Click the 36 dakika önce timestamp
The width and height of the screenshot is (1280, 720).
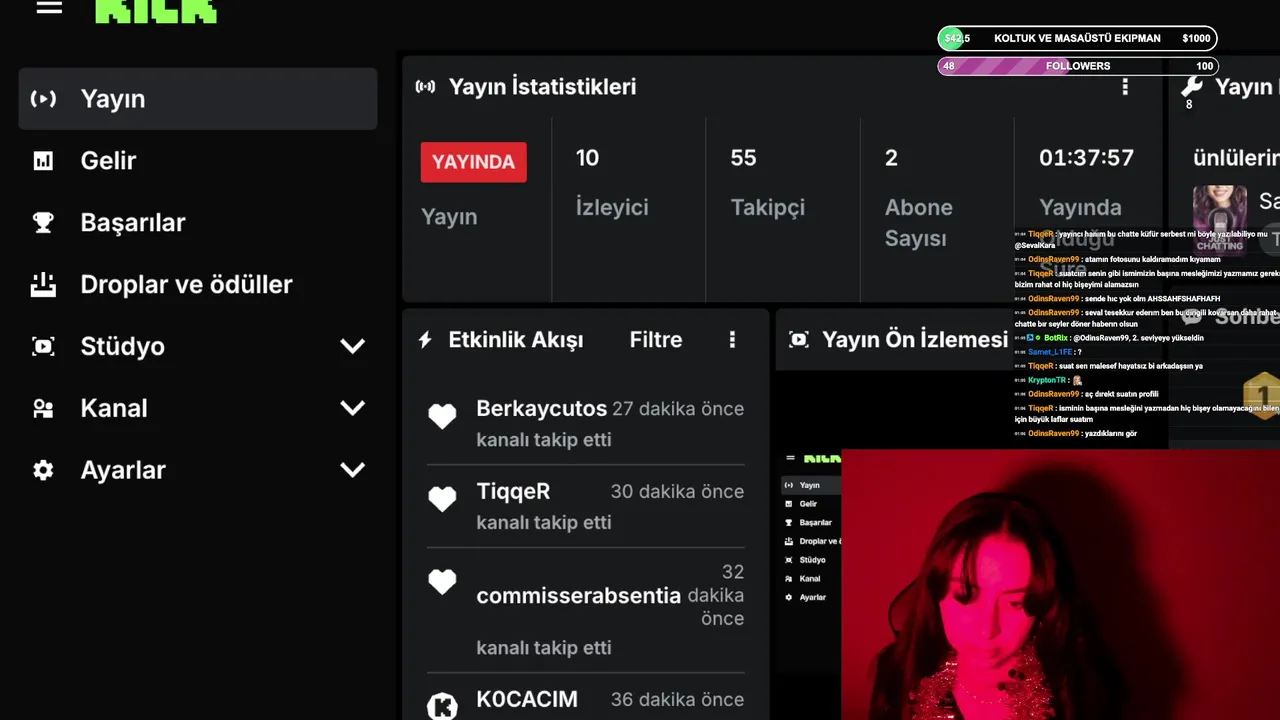point(677,700)
